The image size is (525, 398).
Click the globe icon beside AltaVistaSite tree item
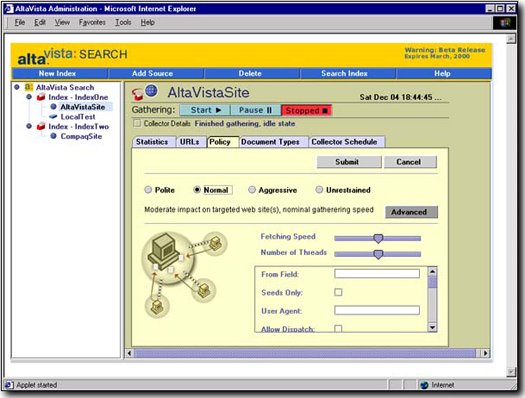click(x=53, y=107)
